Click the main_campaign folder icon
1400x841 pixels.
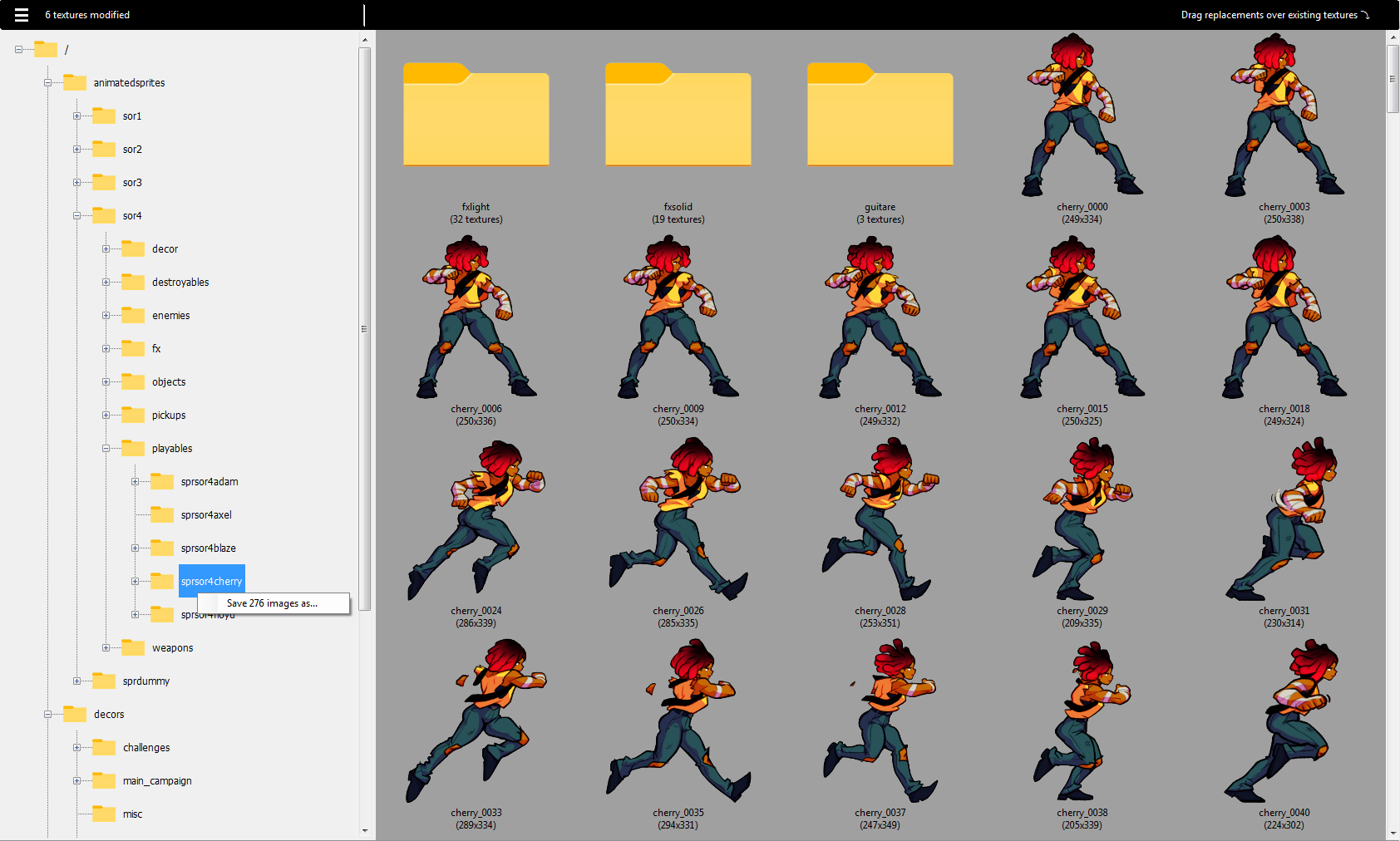point(104,781)
